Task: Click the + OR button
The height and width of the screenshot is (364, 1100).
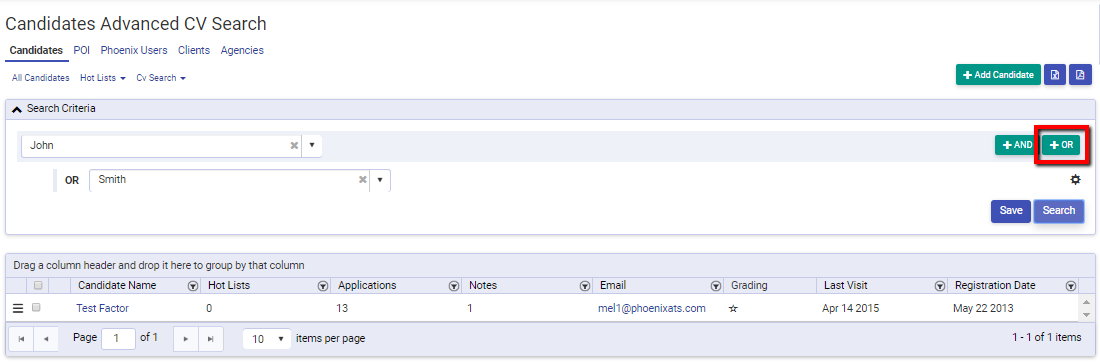Action: pos(1061,145)
